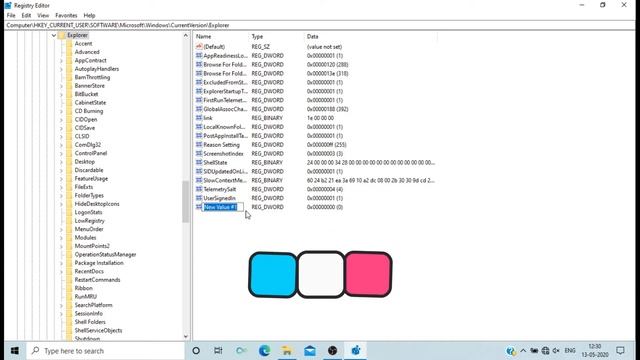Screen dimensions: 640x360
Task: Click data cell 0x000000ff (255)
Action: tap(327, 144)
